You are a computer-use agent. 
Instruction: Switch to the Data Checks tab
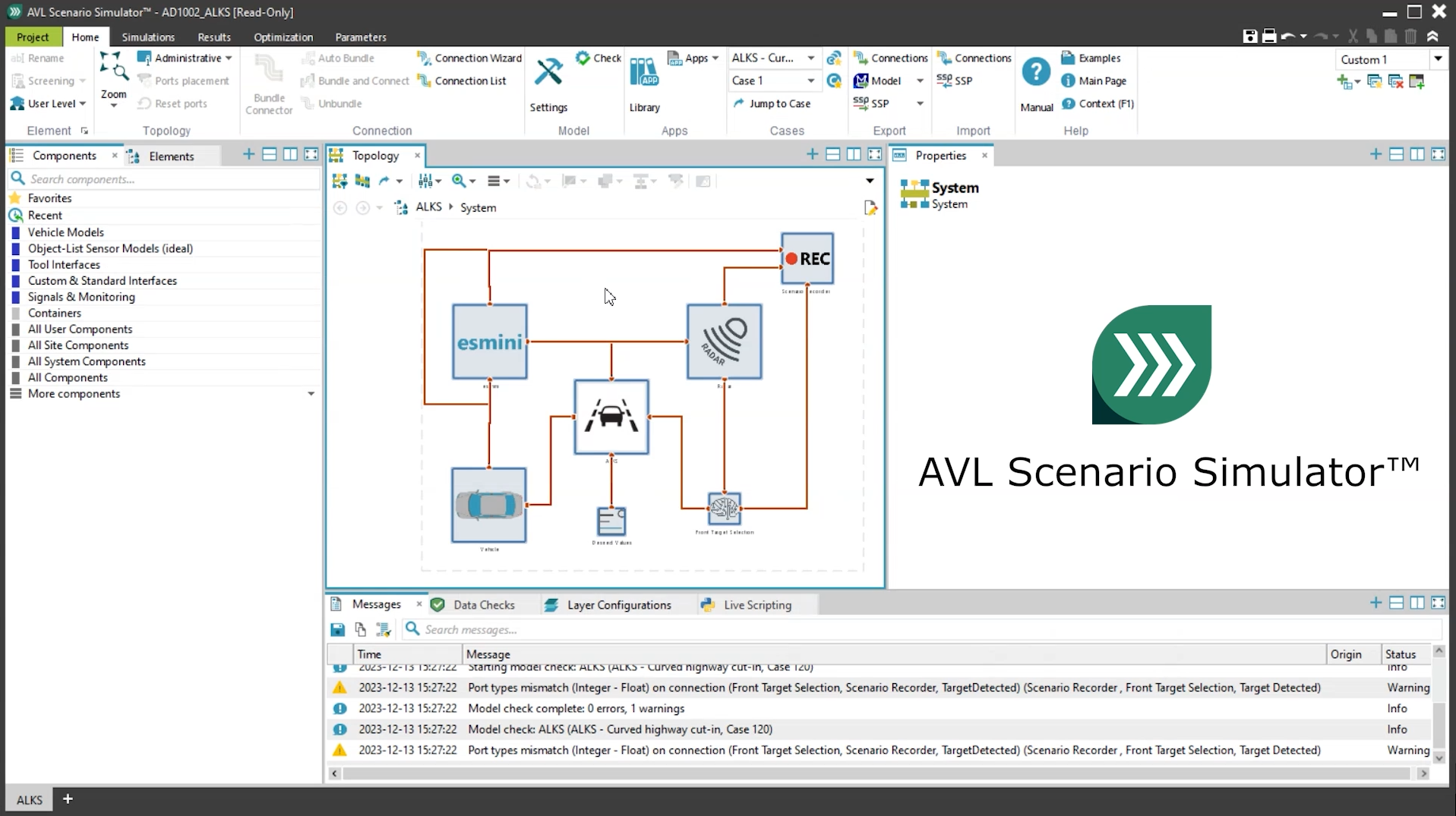point(483,605)
